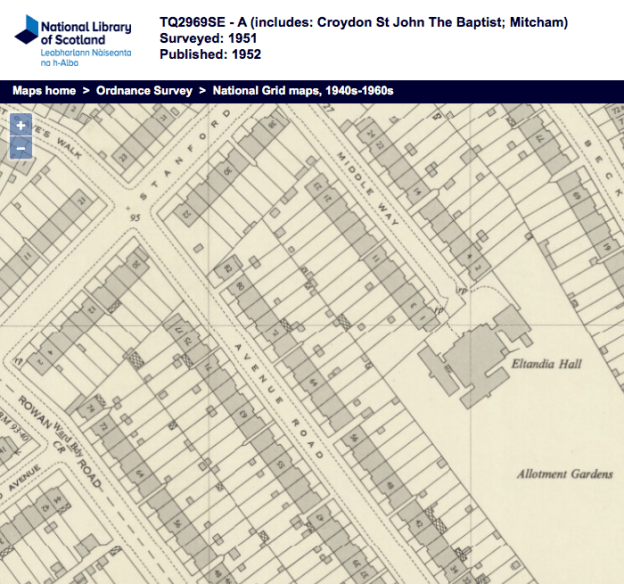Click the map zoom in plus button
The height and width of the screenshot is (584, 624).
coord(21,126)
